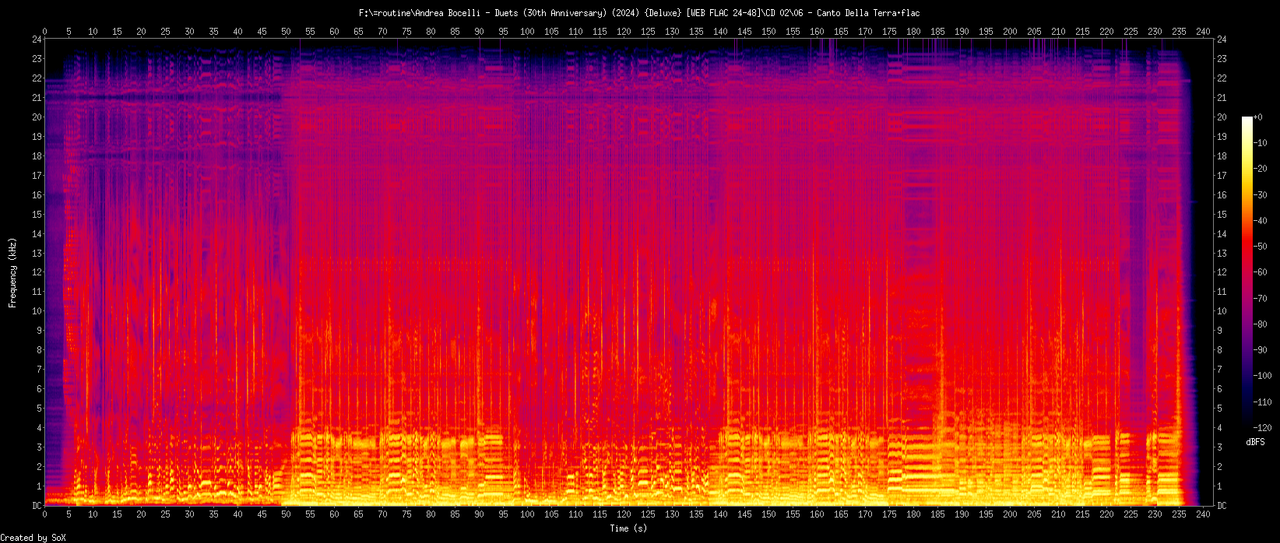
Task: Click "DC" on the left frequency axis
Action: [x=37, y=505]
